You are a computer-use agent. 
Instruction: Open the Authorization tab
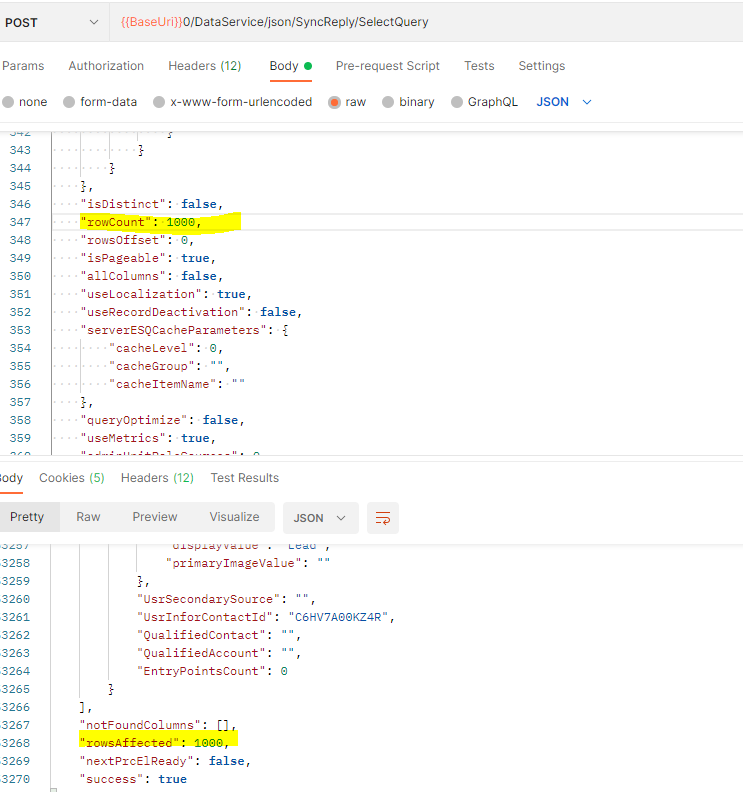[106, 66]
